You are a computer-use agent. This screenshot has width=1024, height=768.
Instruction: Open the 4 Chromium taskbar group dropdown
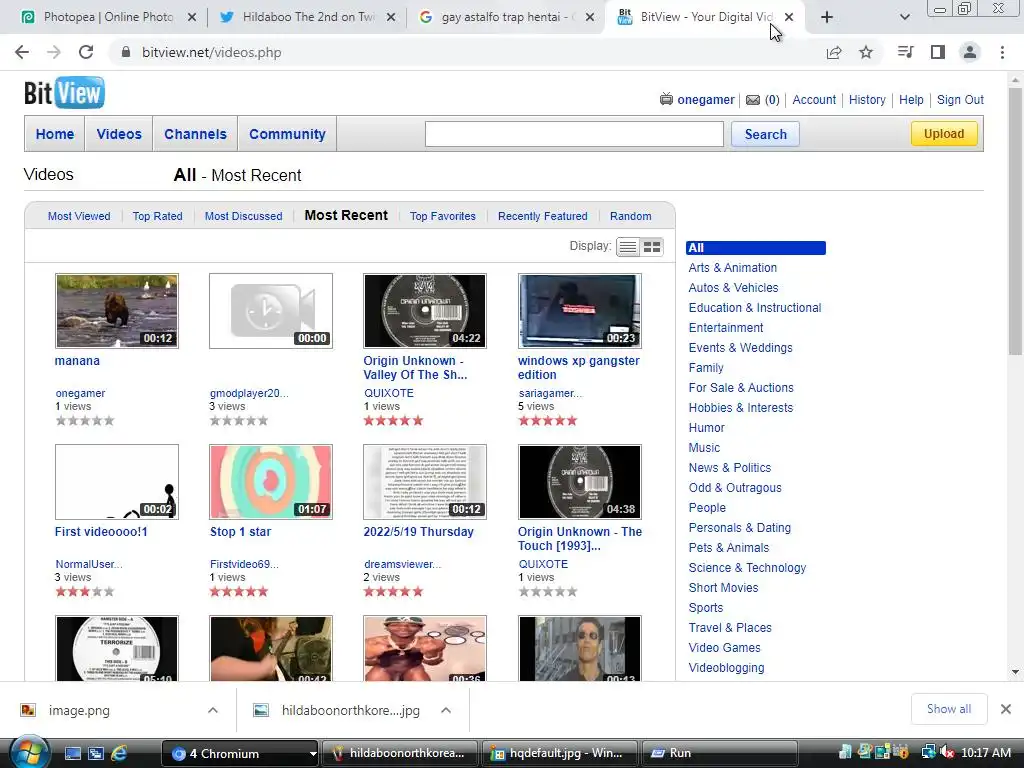[313, 754]
